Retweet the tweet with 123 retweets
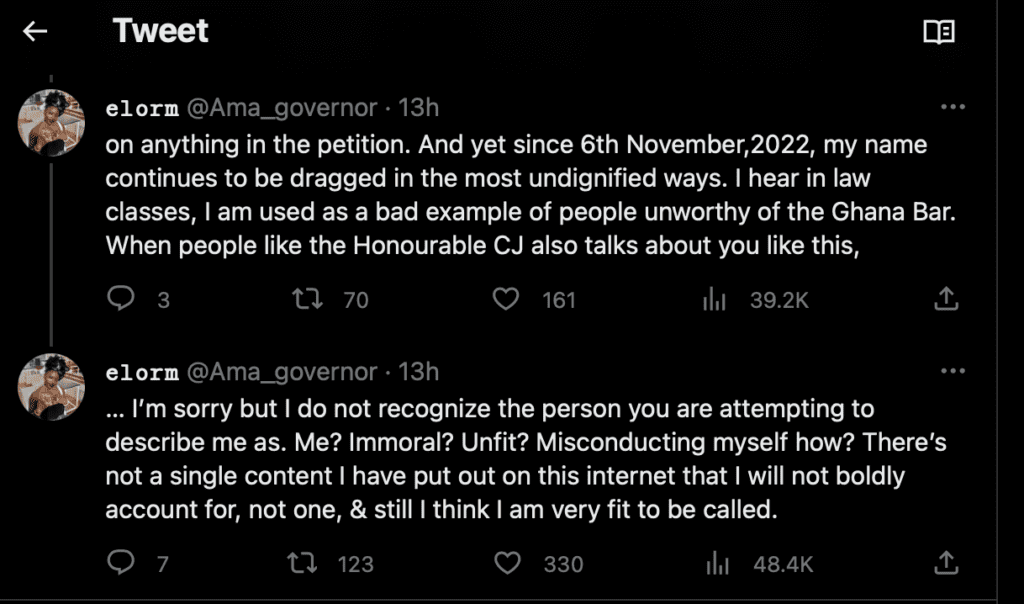 point(300,563)
